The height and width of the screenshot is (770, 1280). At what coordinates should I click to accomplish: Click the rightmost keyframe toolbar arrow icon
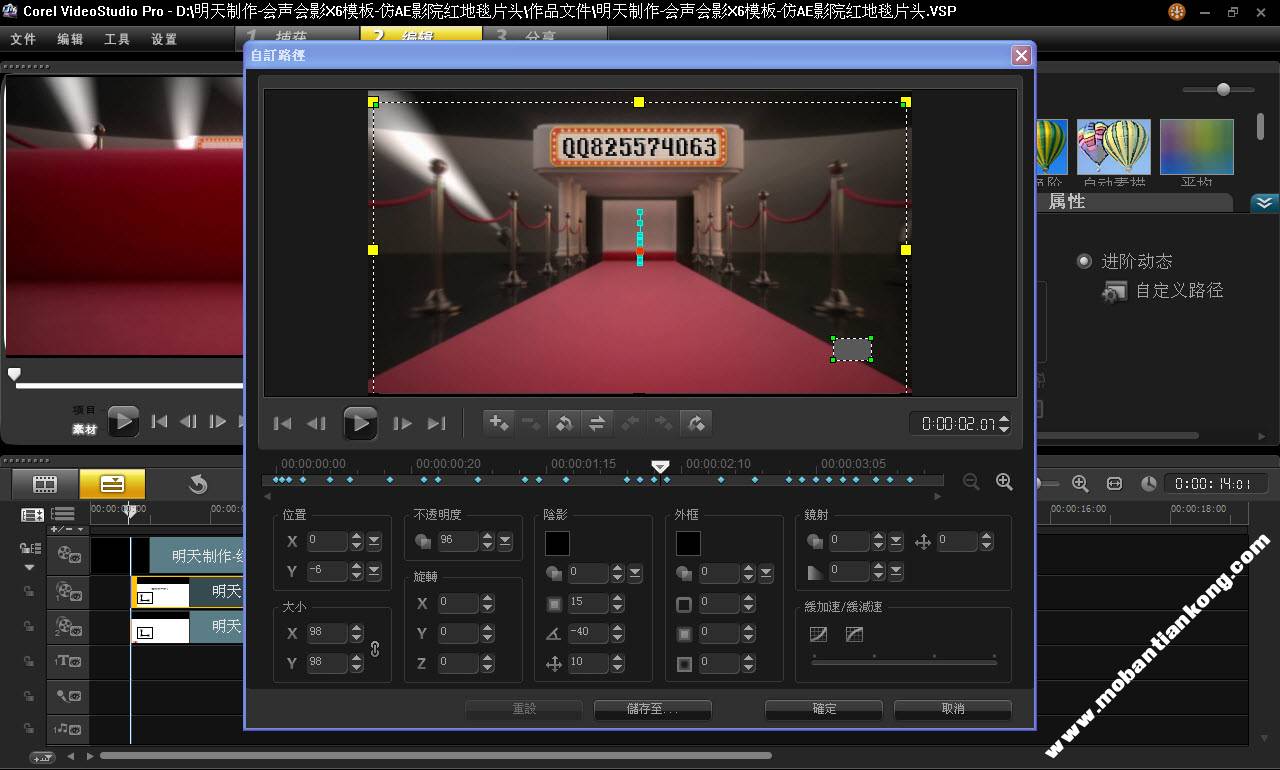696,423
